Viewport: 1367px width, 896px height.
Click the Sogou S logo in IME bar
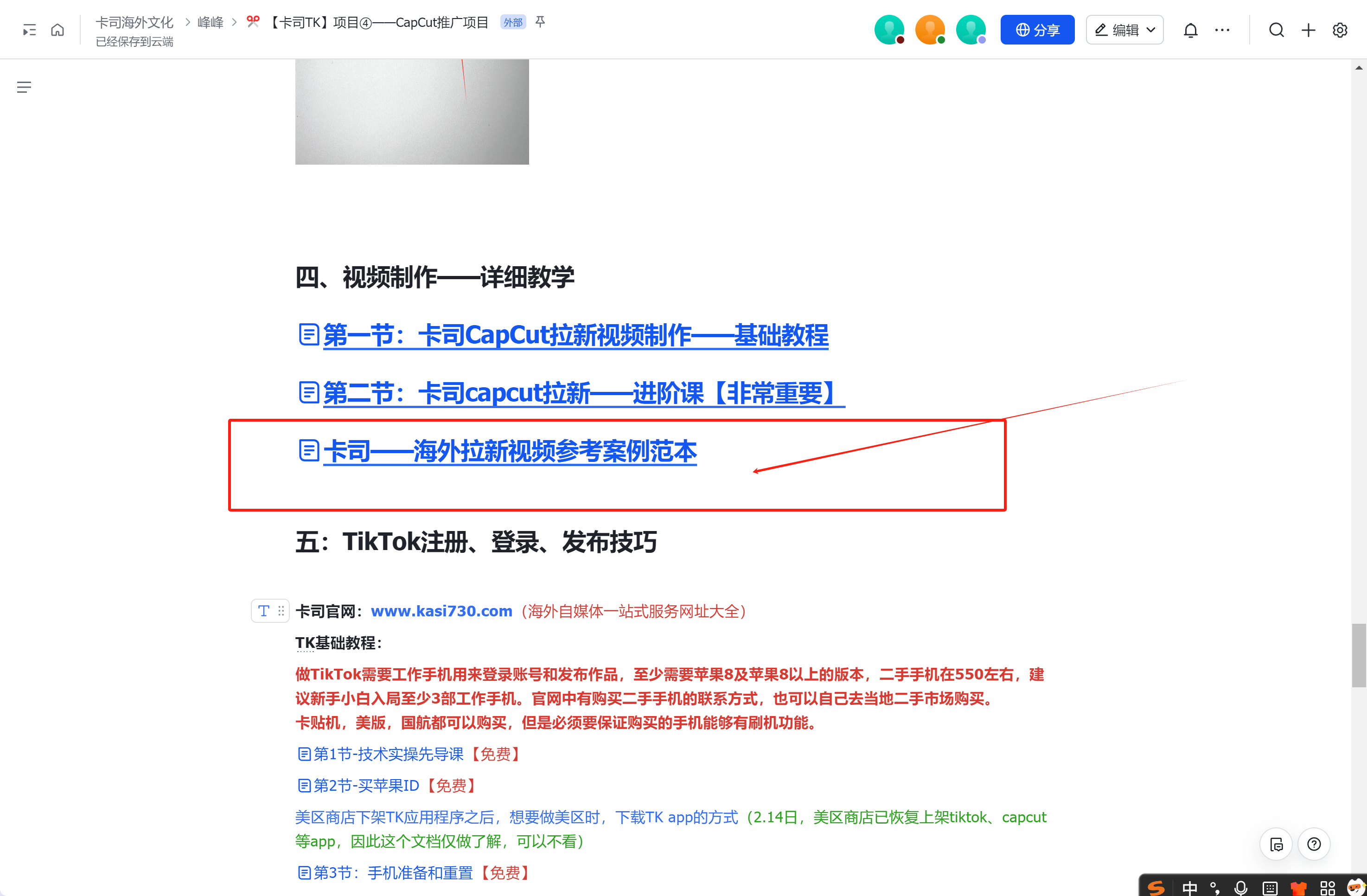[1156, 888]
